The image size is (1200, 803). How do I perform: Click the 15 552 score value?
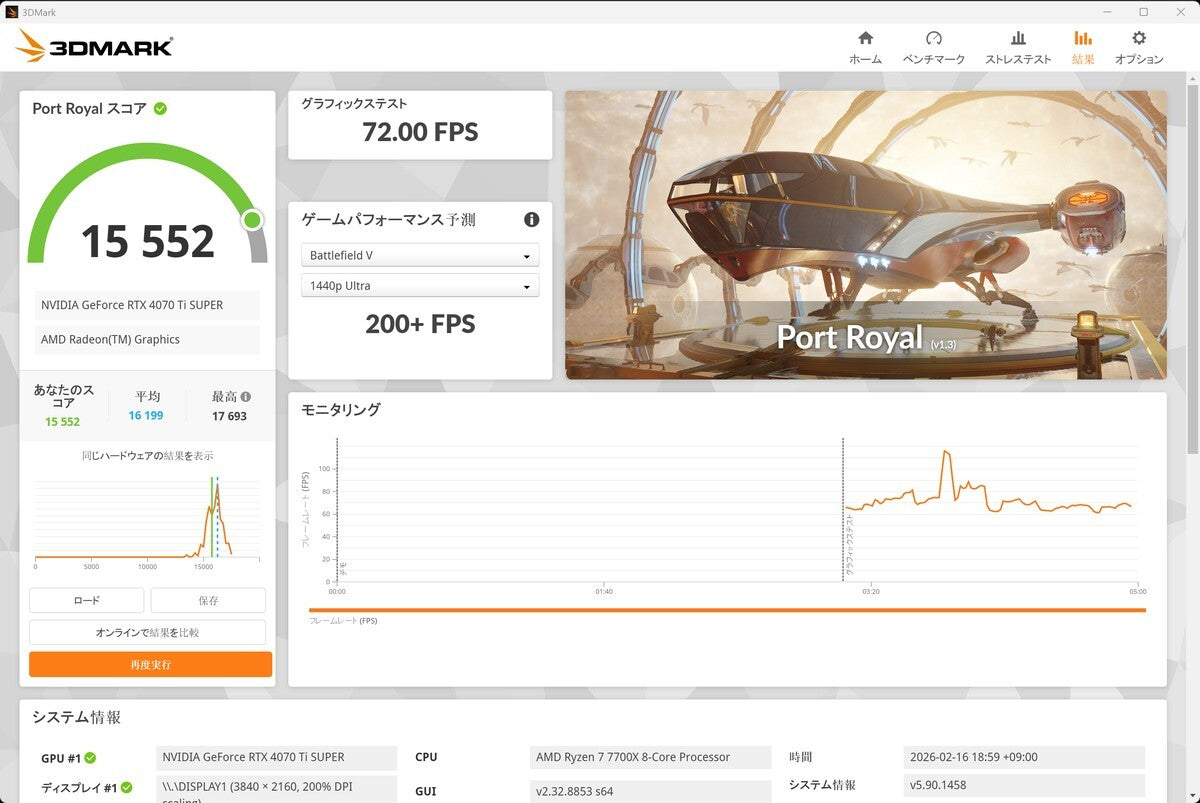click(x=148, y=241)
